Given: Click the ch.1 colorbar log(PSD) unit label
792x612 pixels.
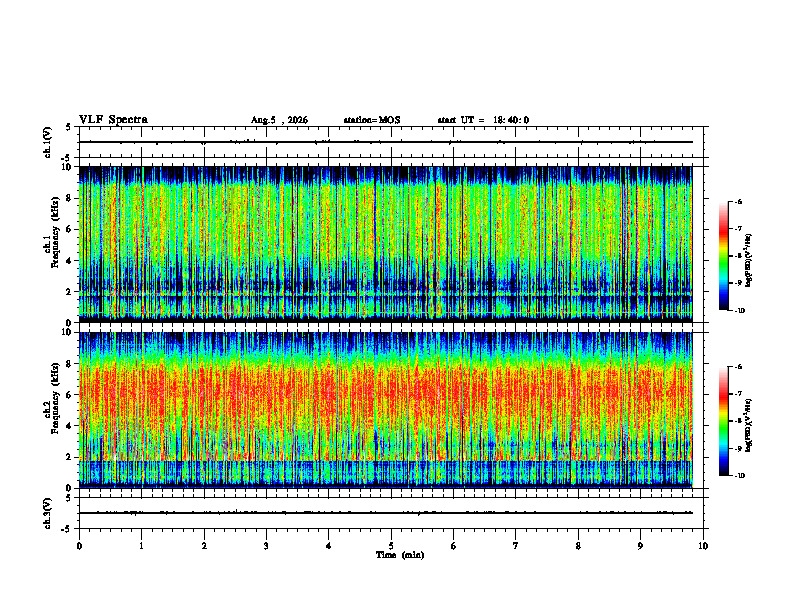Looking at the screenshot, I should coord(749,261).
